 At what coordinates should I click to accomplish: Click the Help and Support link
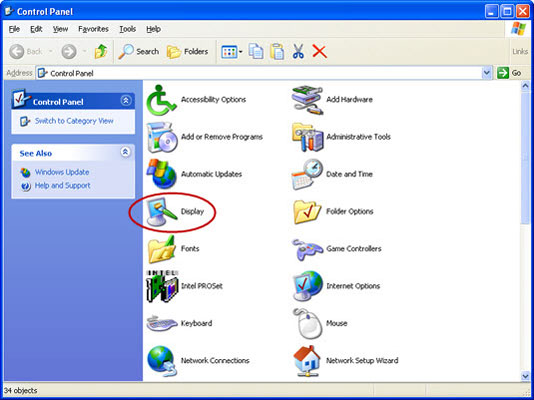63,186
